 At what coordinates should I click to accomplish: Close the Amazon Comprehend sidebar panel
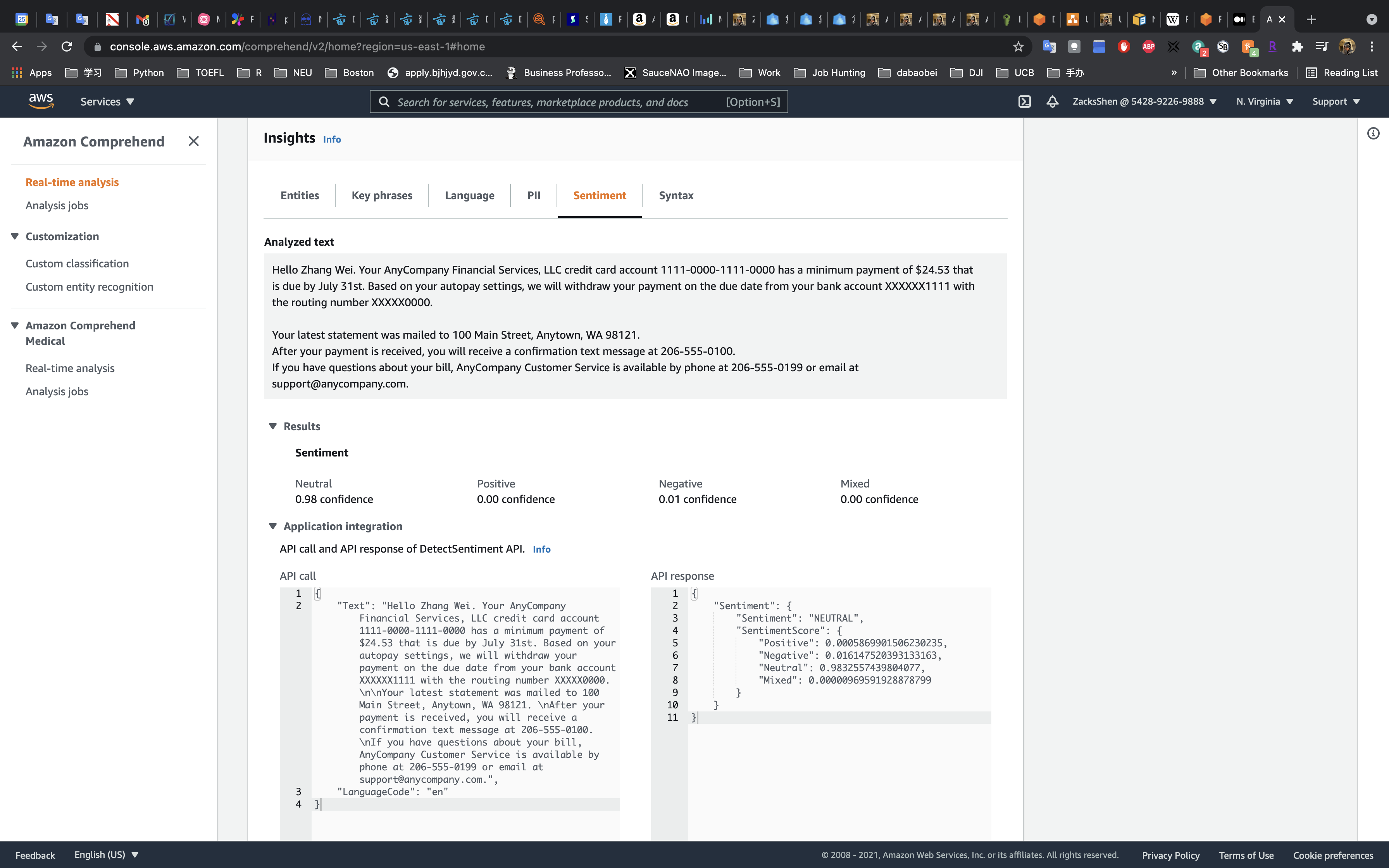tap(193, 141)
